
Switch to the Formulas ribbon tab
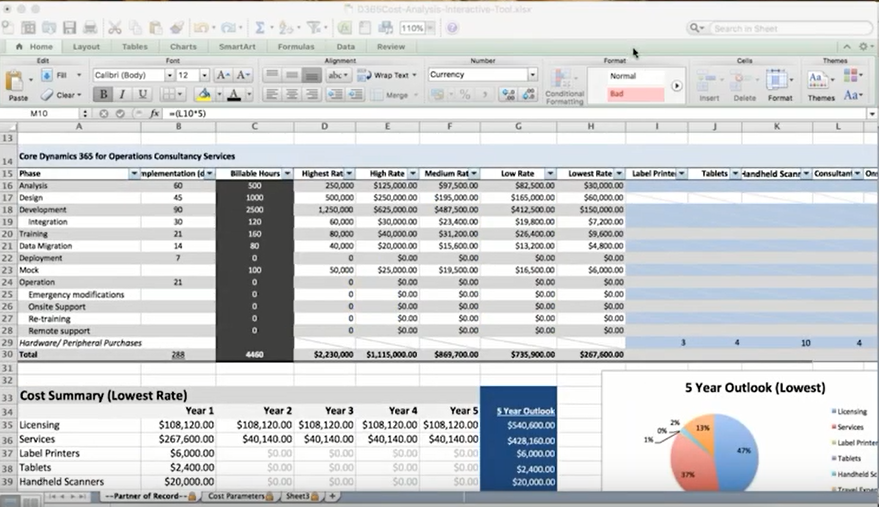tap(295, 46)
